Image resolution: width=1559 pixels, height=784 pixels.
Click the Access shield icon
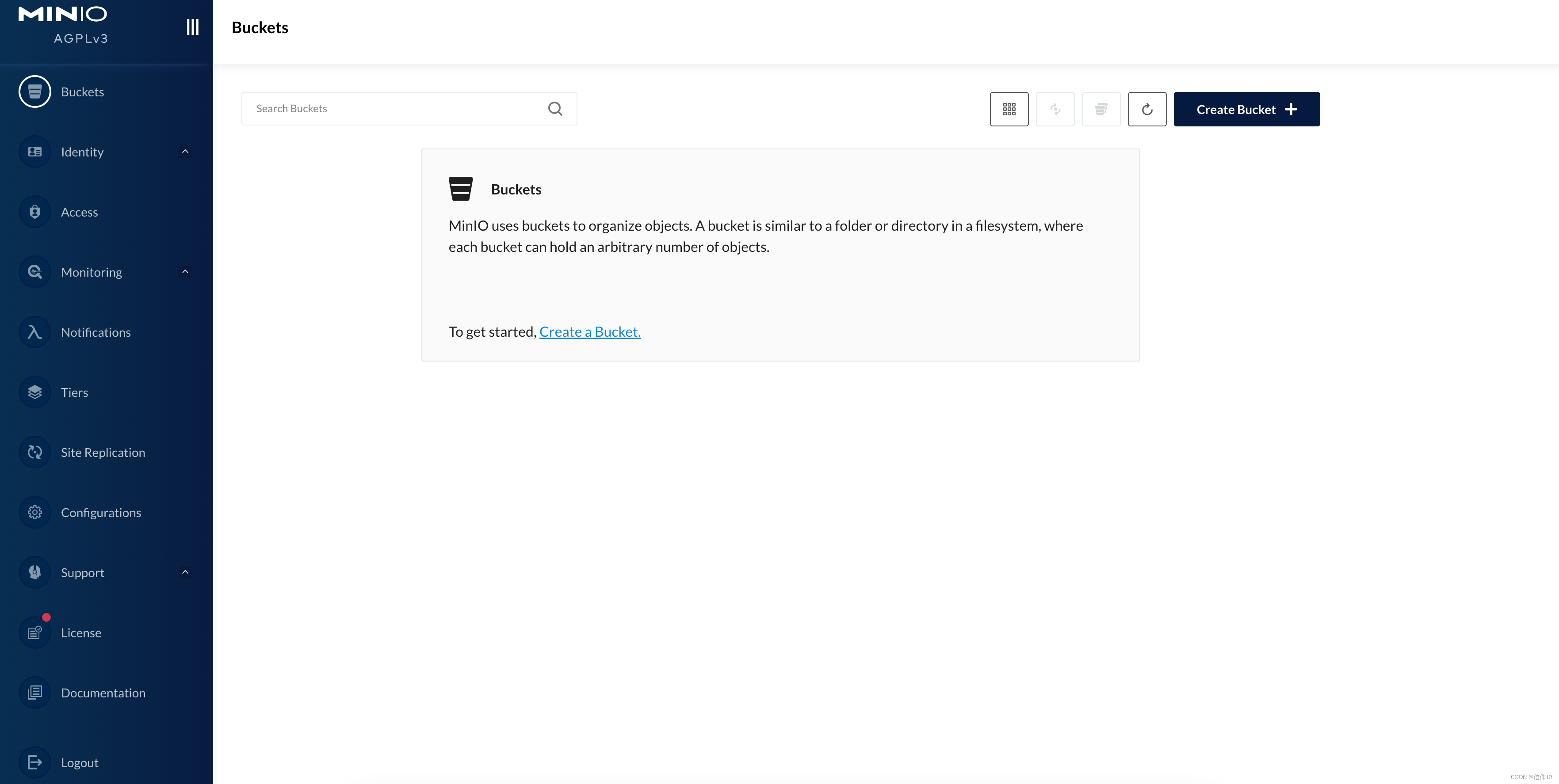[35, 212]
